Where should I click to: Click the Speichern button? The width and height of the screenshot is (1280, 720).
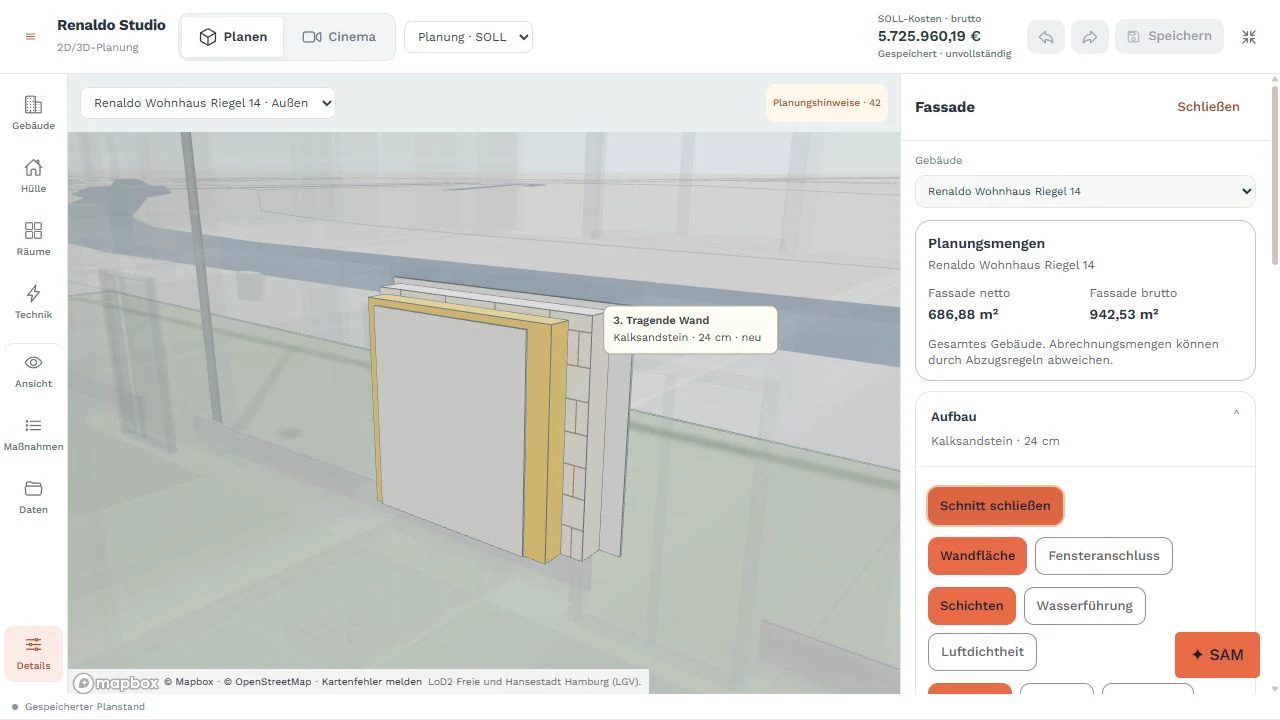click(1169, 37)
